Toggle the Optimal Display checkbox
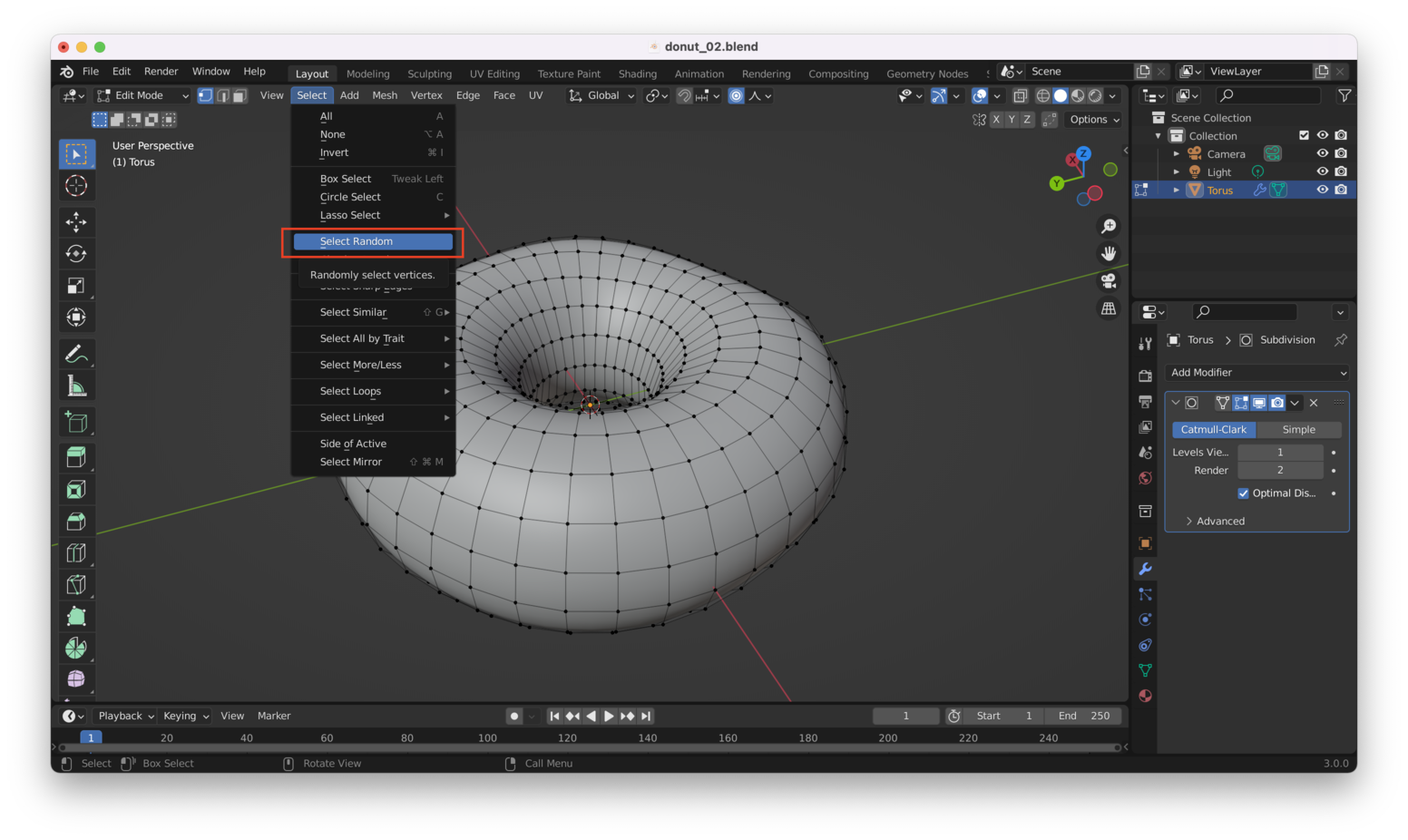Screen dimensions: 1408x840 [1243, 493]
